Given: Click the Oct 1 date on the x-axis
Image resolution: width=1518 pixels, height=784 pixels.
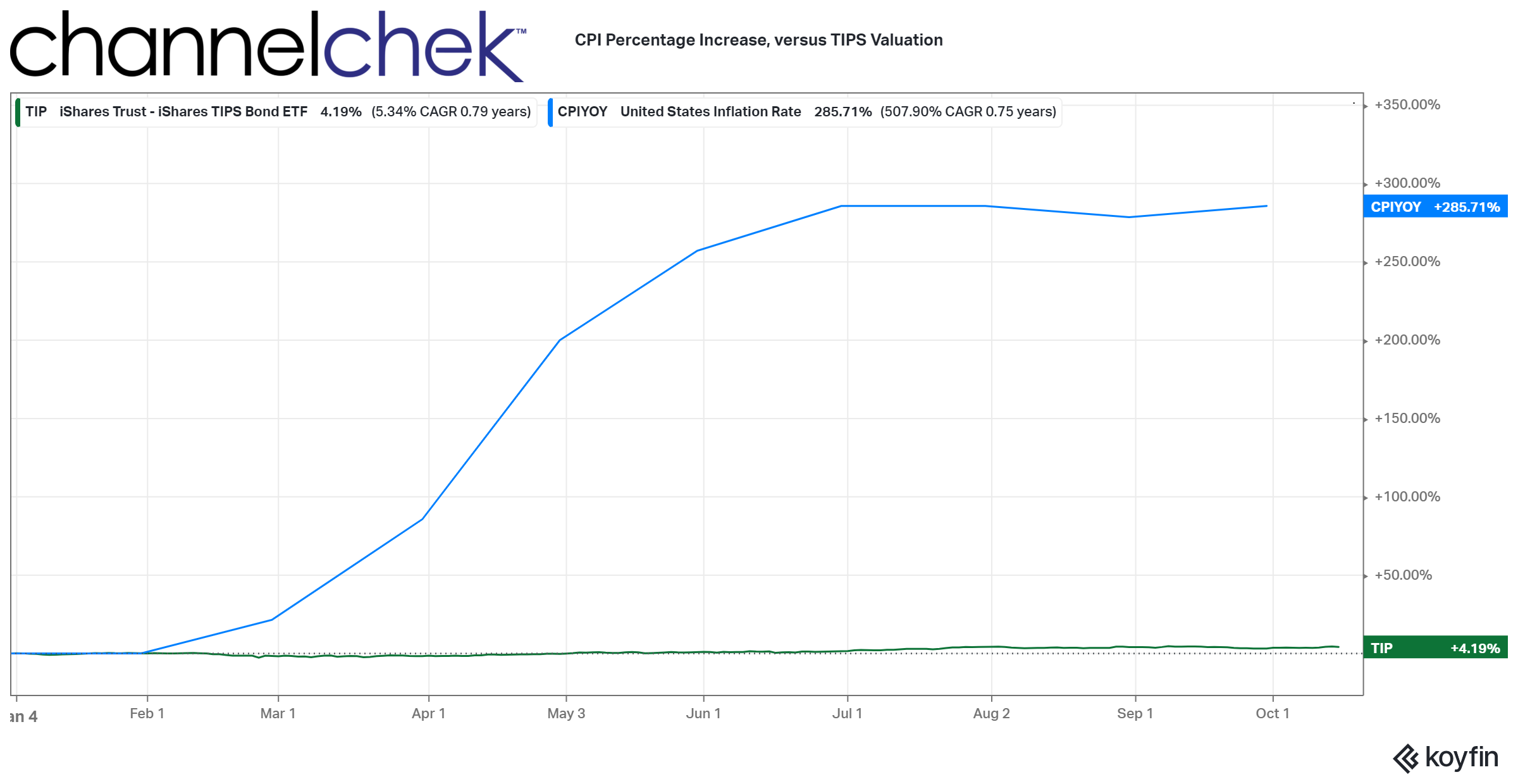Looking at the screenshot, I should point(1272,713).
